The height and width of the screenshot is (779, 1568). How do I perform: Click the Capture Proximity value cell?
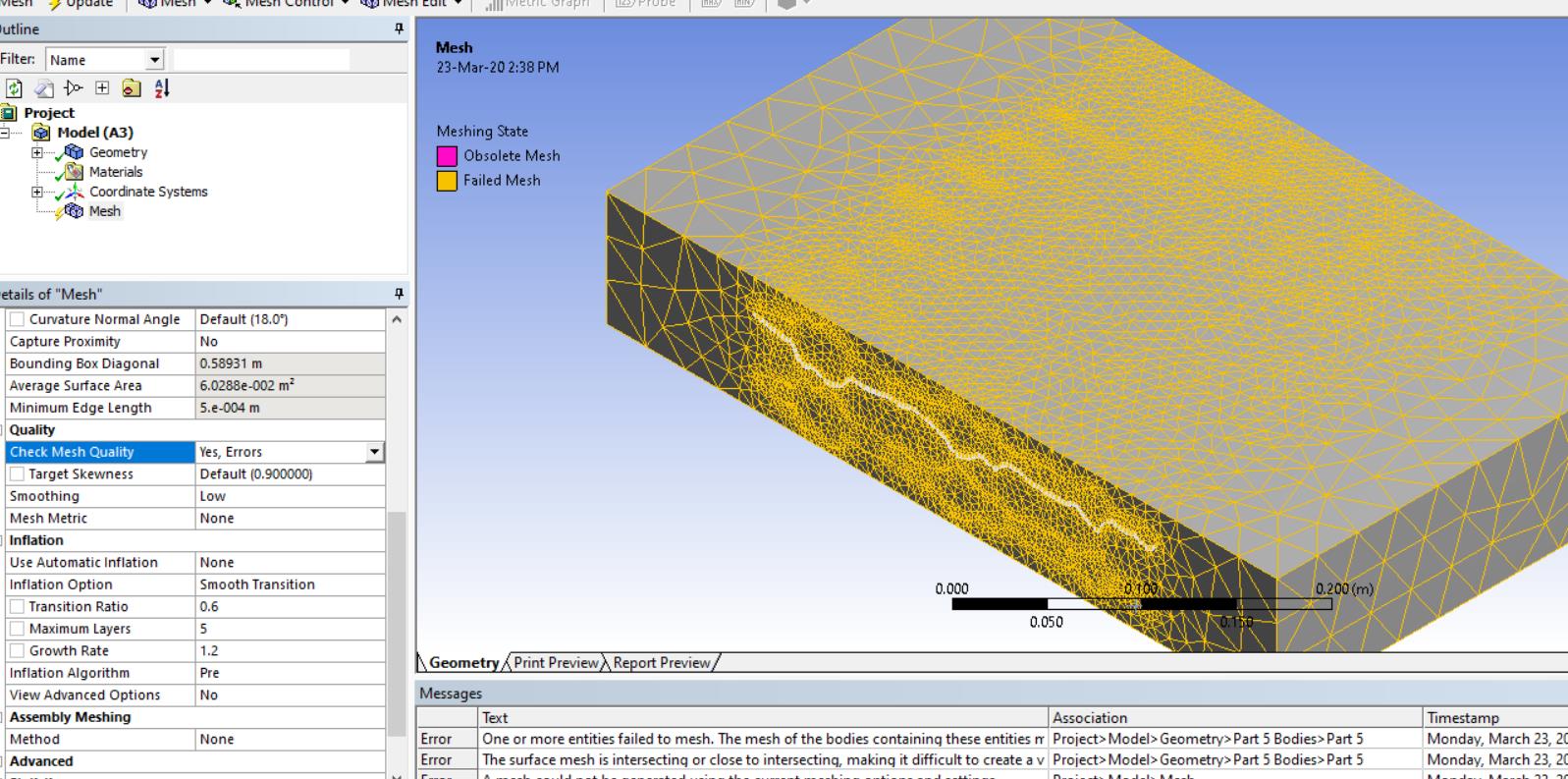tap(291, 342)
